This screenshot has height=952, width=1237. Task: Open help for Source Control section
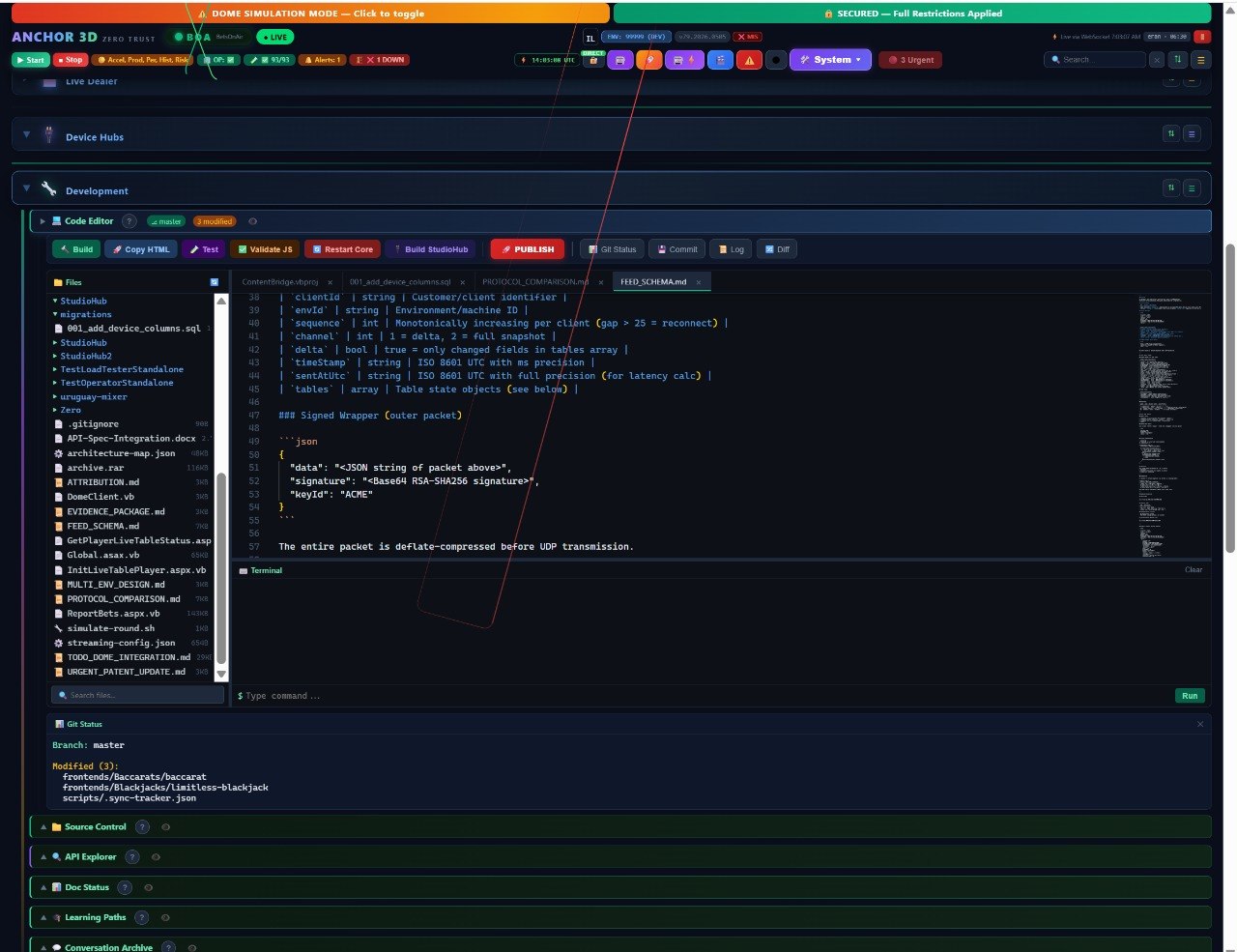click(142, 827)
